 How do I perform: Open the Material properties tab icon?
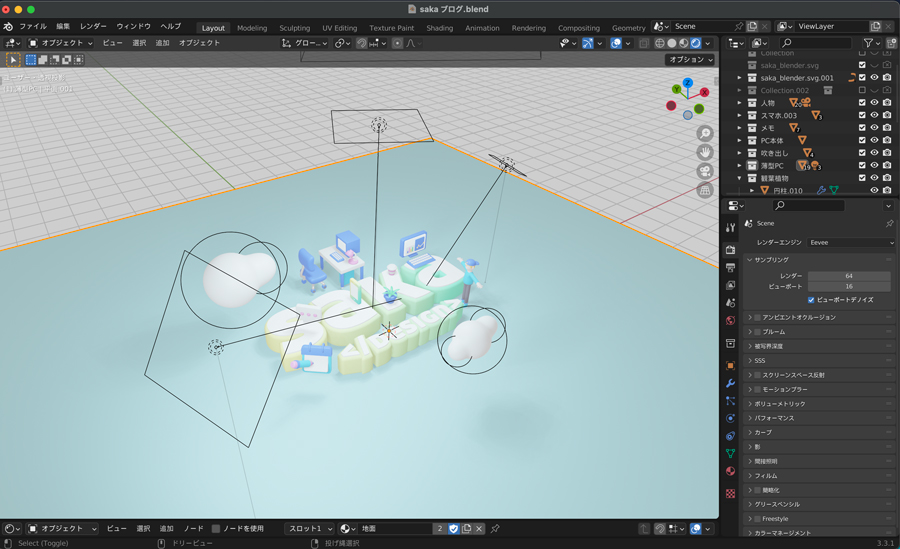(x=730, y=471)
